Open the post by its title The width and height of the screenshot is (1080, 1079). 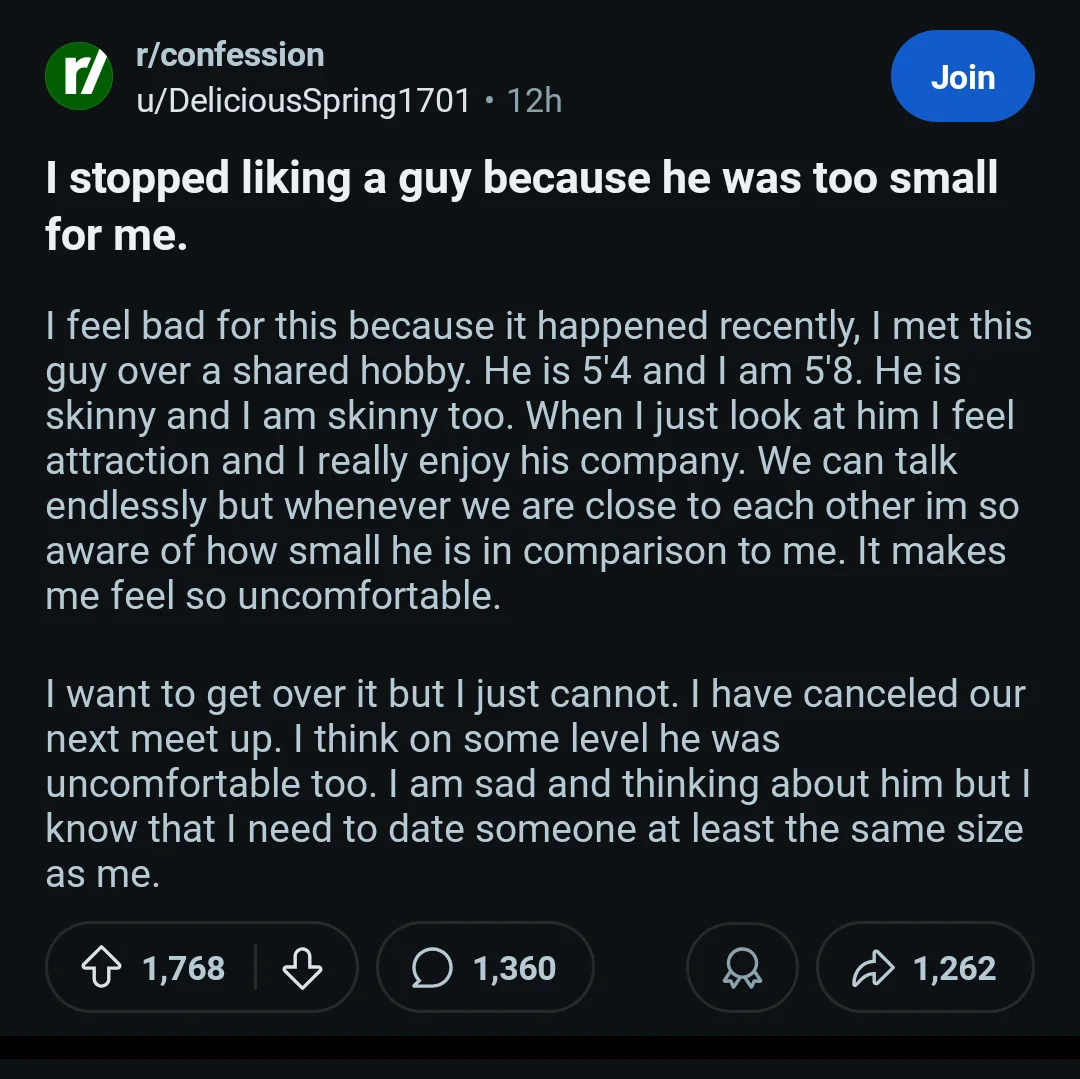[520, 180]
